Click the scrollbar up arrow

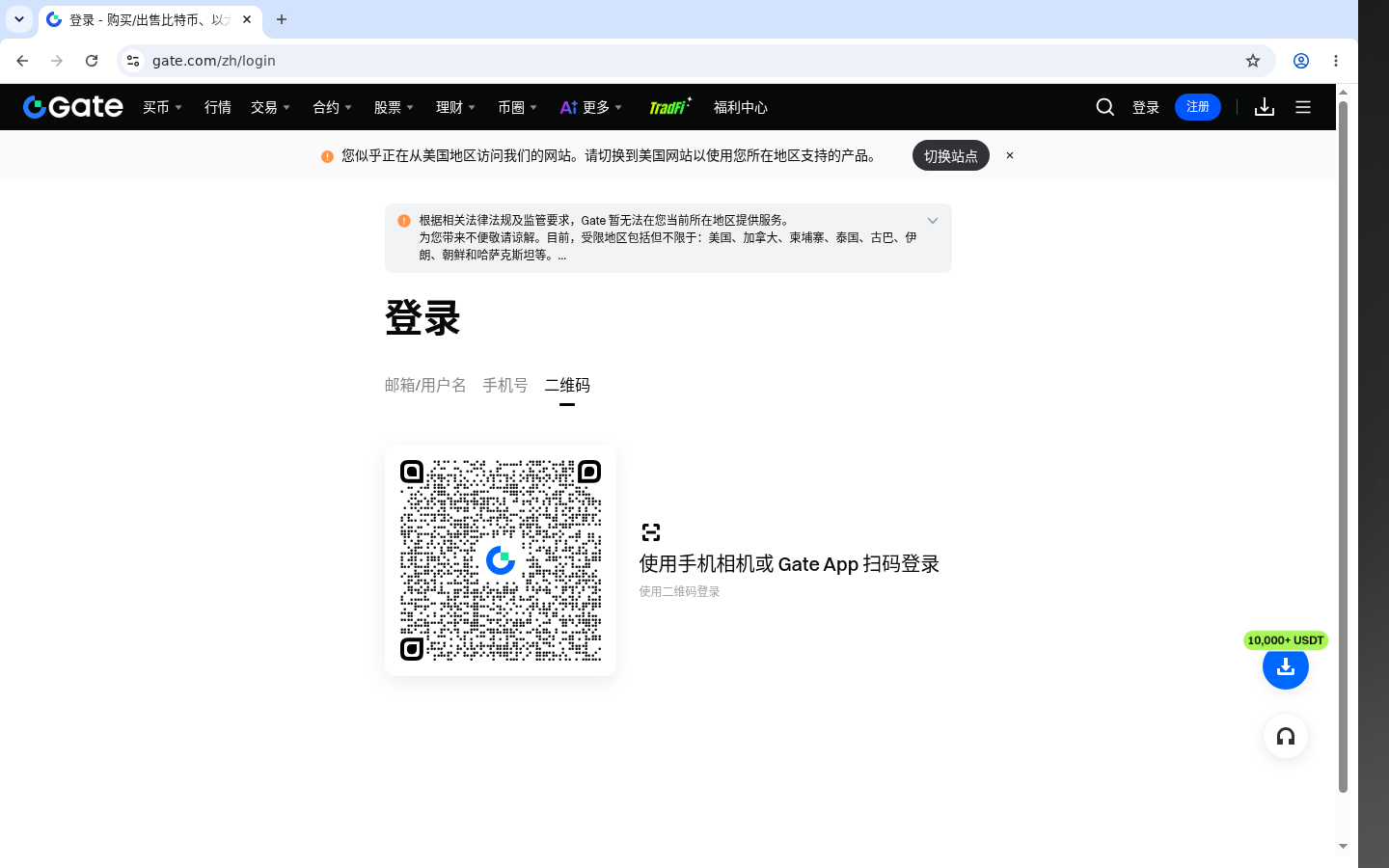point(1343,91)
